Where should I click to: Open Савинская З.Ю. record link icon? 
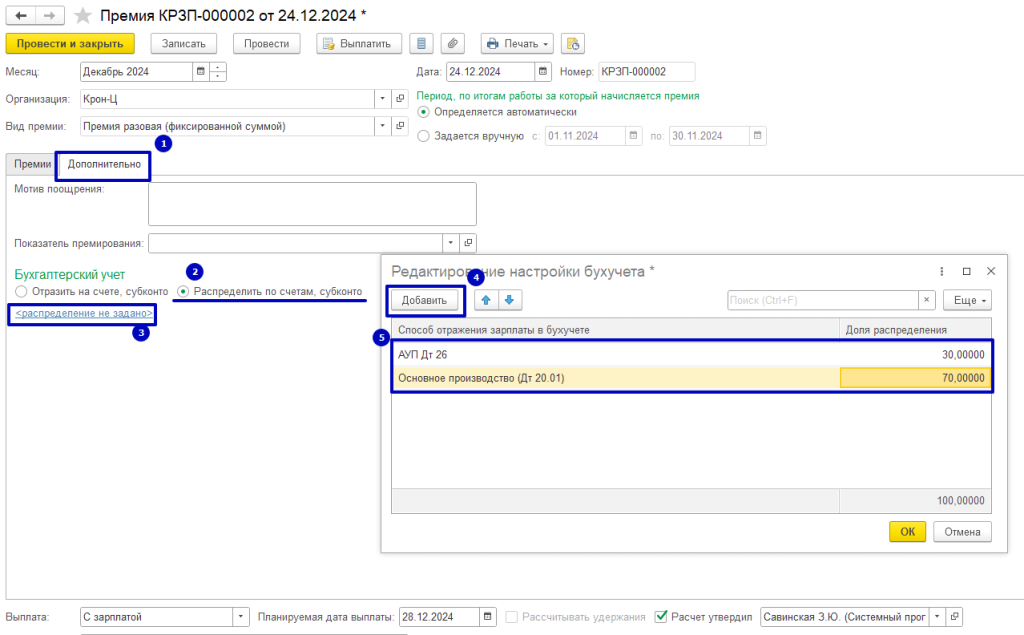954,617
